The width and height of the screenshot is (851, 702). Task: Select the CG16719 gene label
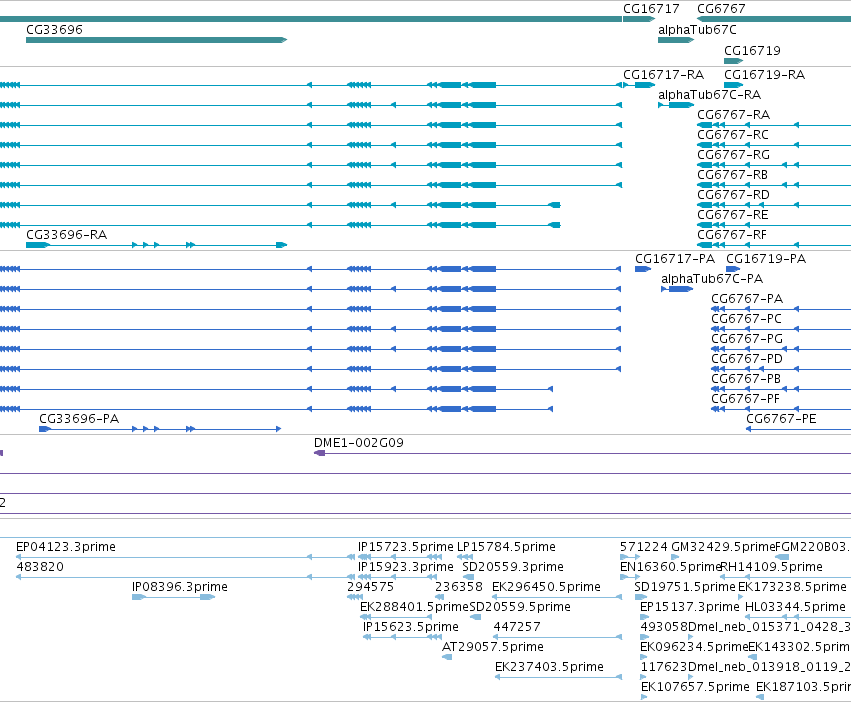[752, 50]
